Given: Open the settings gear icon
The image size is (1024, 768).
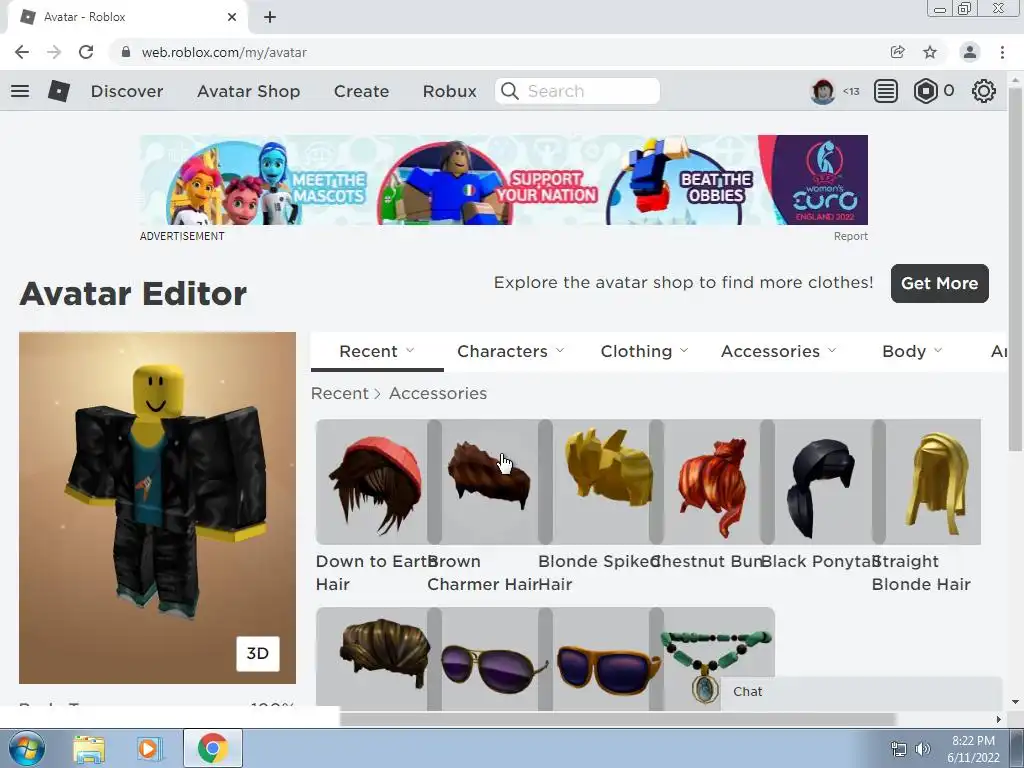Looking at the screenshot, I should coord(984,91).
